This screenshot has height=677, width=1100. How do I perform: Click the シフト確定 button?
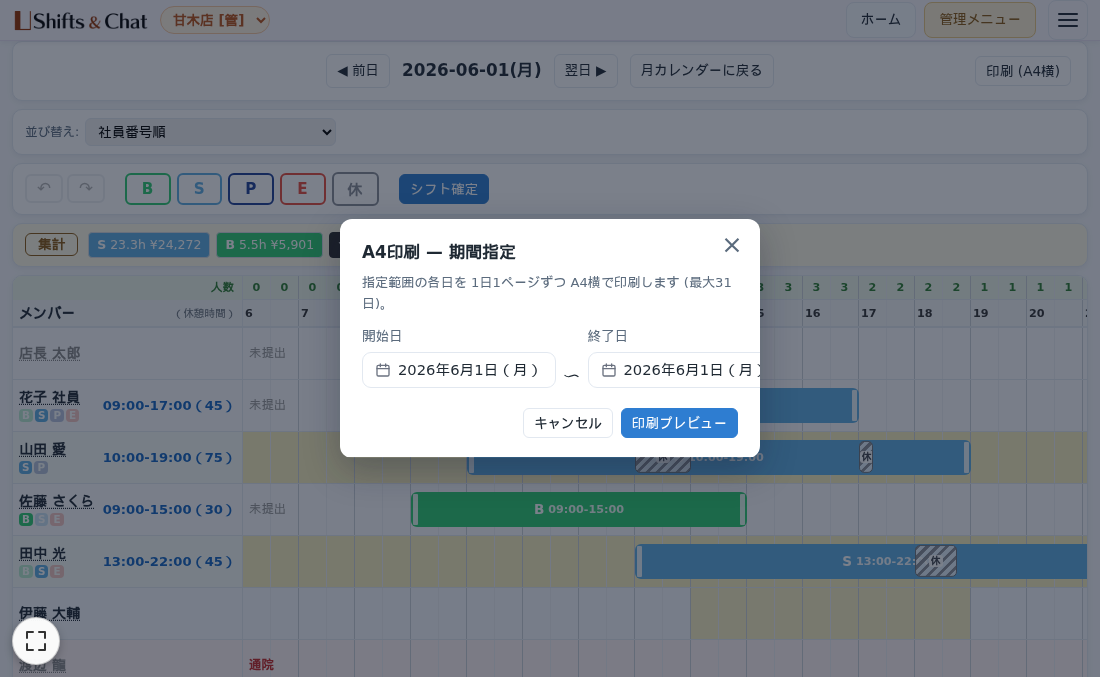(444, 189)
